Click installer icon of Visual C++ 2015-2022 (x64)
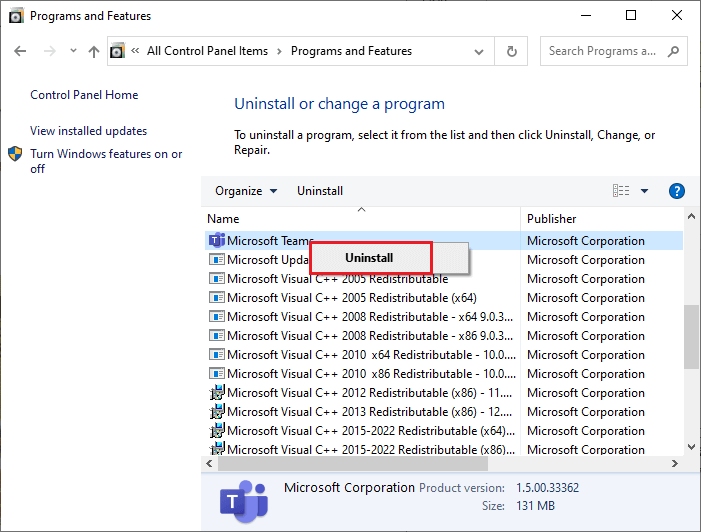This screenshot has height=532, width=701. tap(217, 431)
